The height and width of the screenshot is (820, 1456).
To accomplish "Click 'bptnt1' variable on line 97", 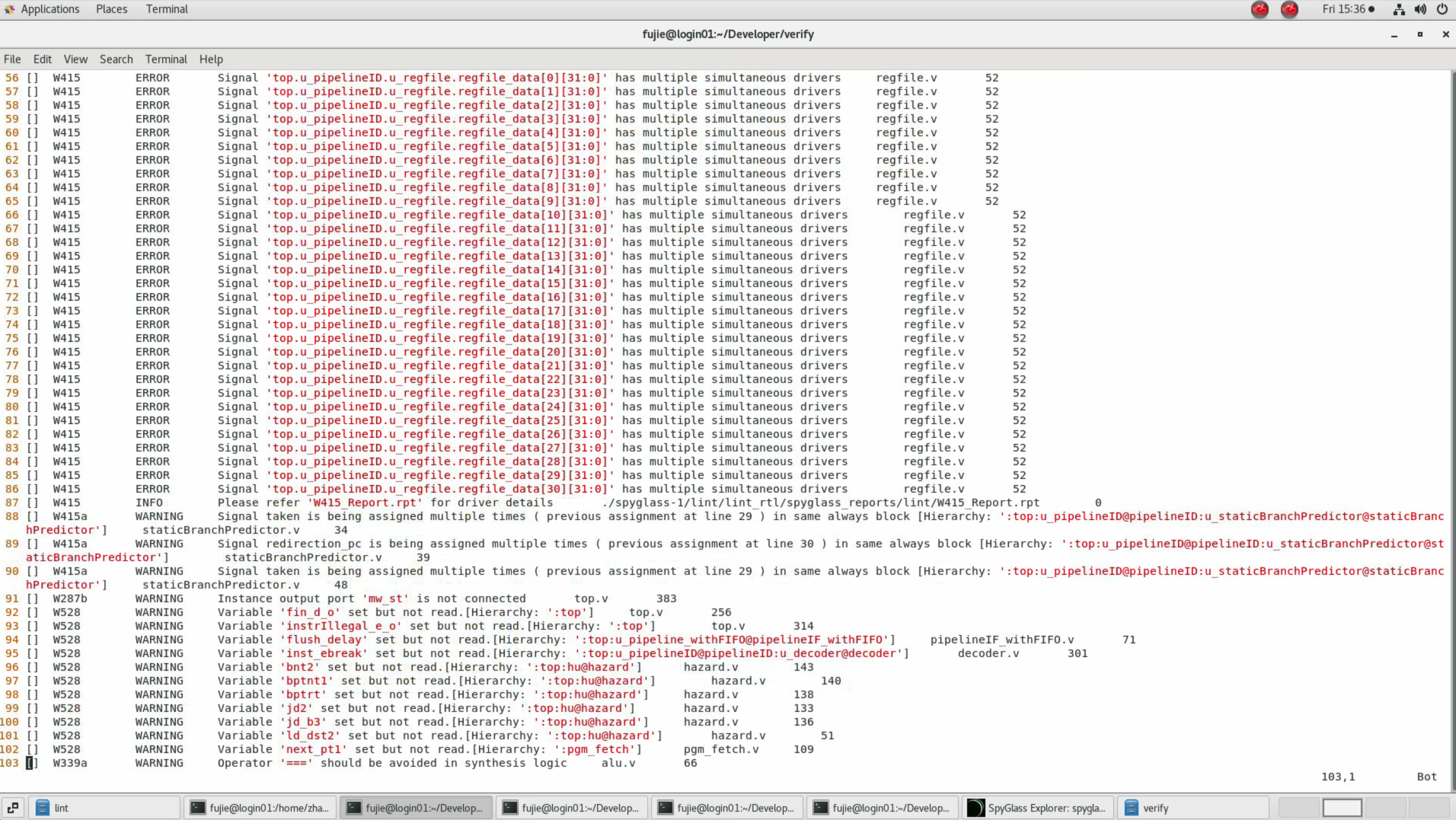I will (307, 681).
